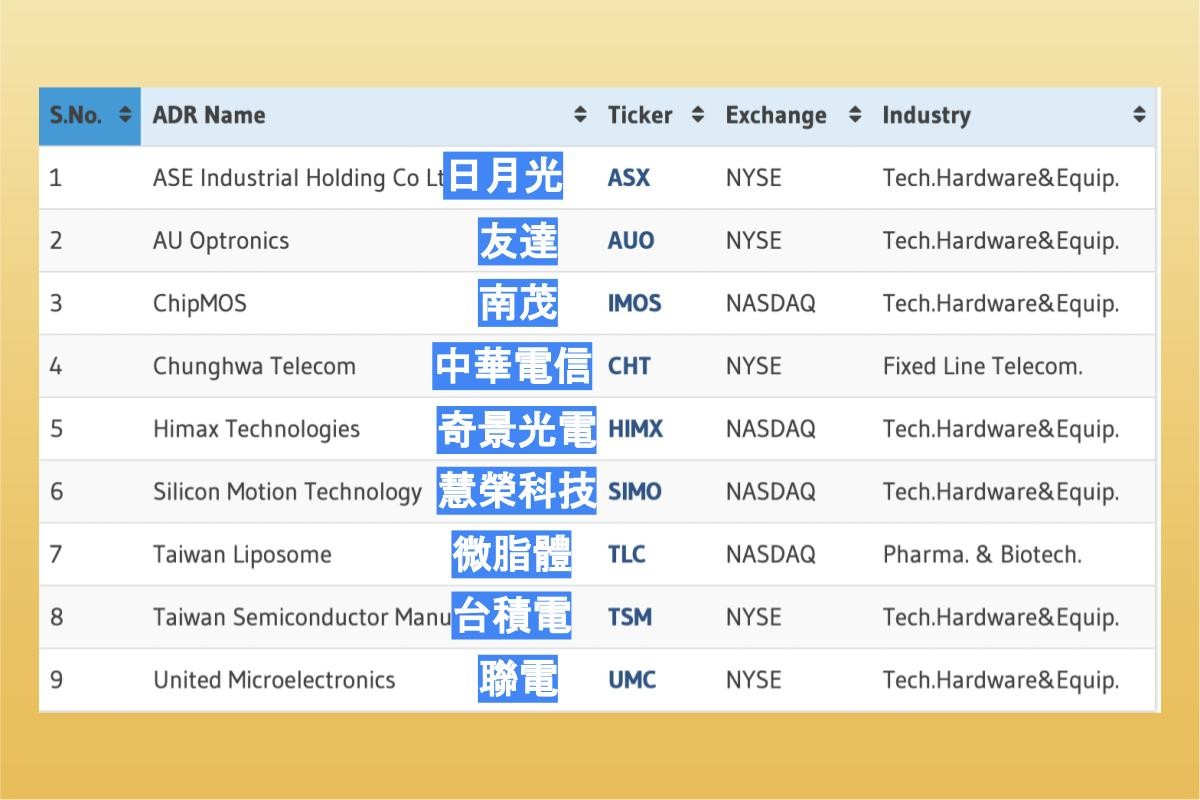Screen dimensions: 1200x800
Task: Click the Exchange column header
Action: (776, 115)
